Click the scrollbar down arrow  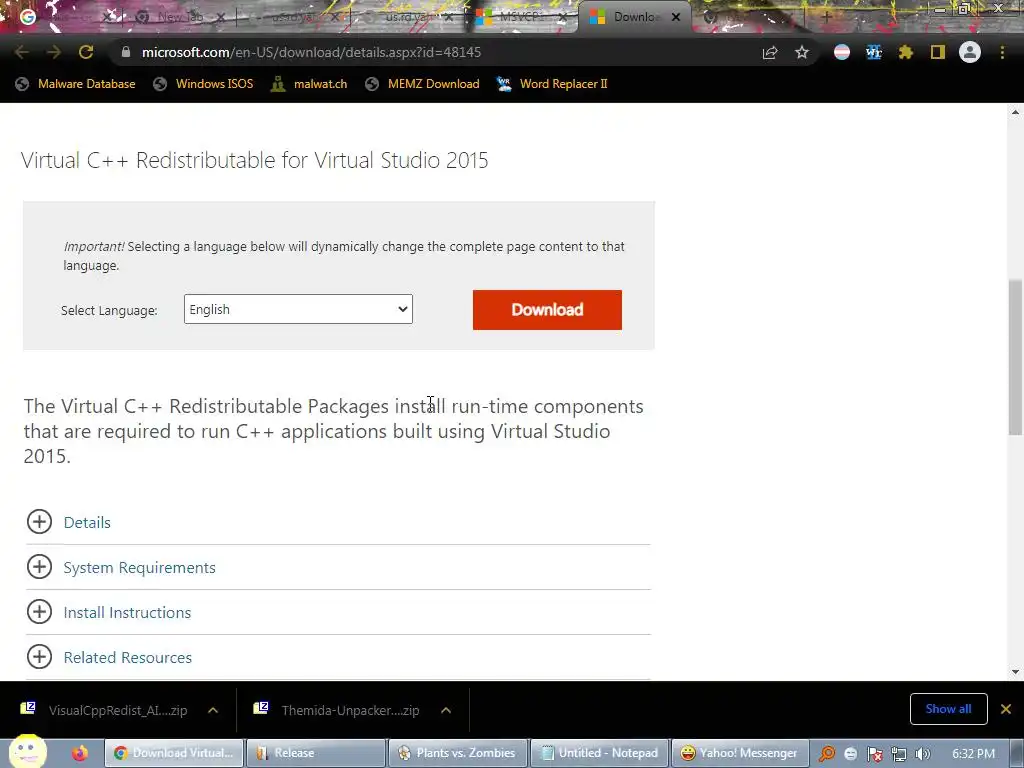tap(1015, 672)
